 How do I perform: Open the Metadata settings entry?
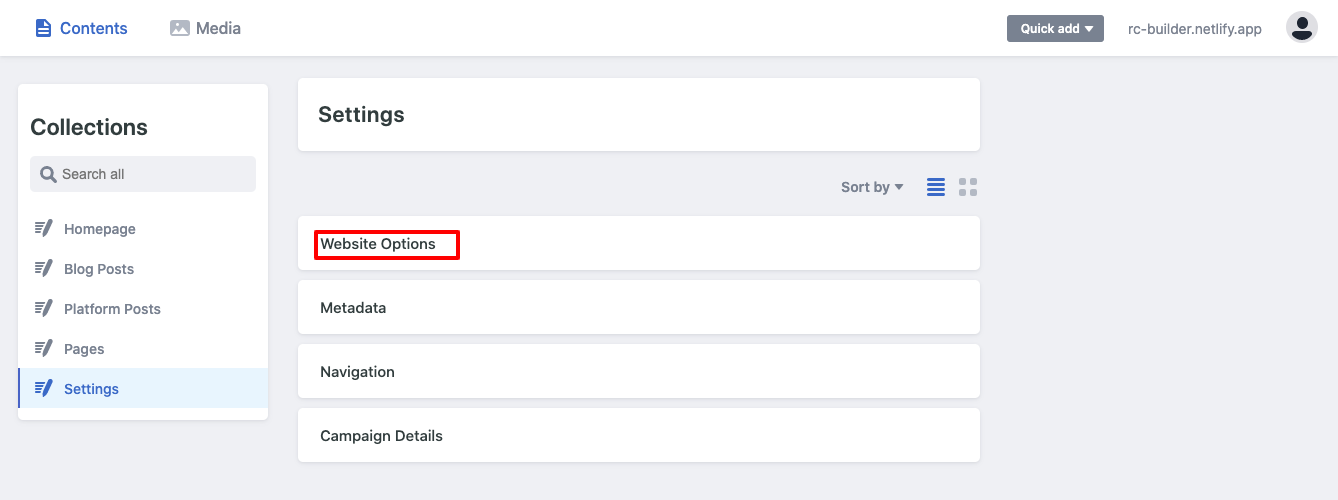[639, 307]
